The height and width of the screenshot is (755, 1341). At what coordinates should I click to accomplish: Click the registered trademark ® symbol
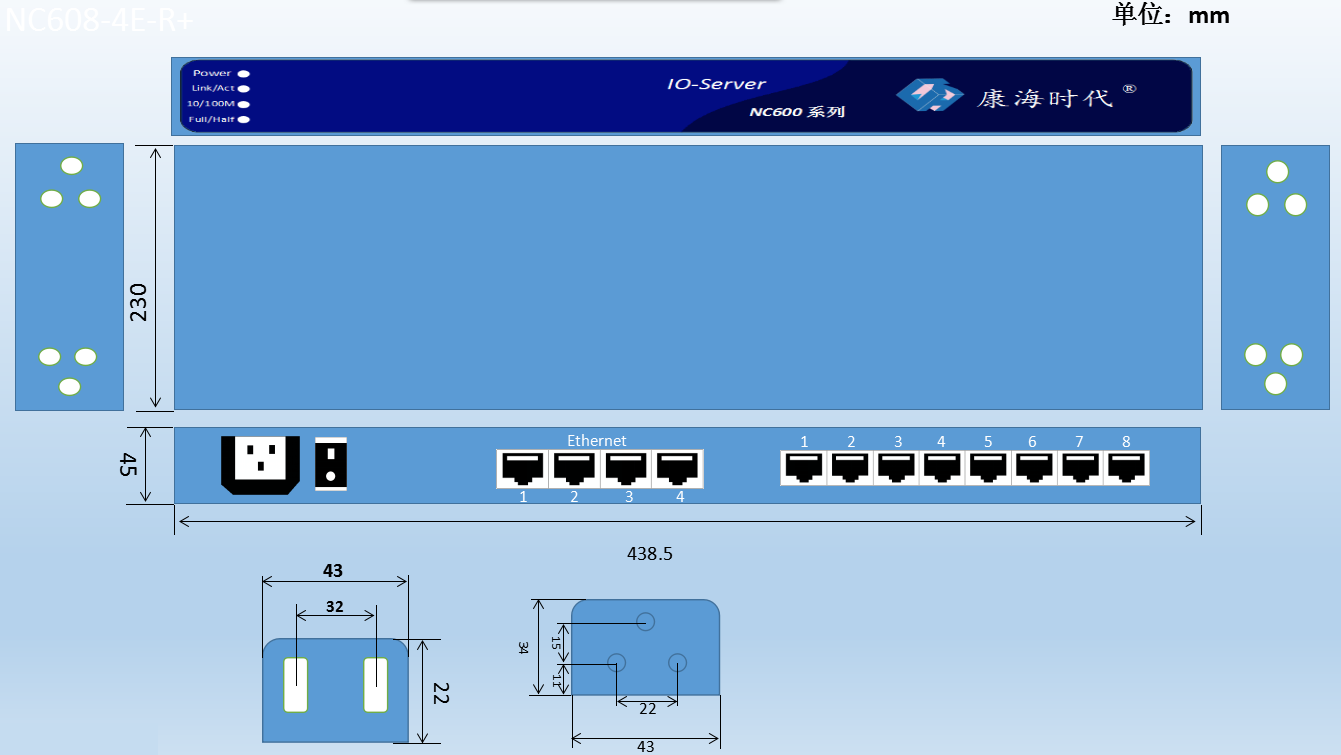point(1129,88)
